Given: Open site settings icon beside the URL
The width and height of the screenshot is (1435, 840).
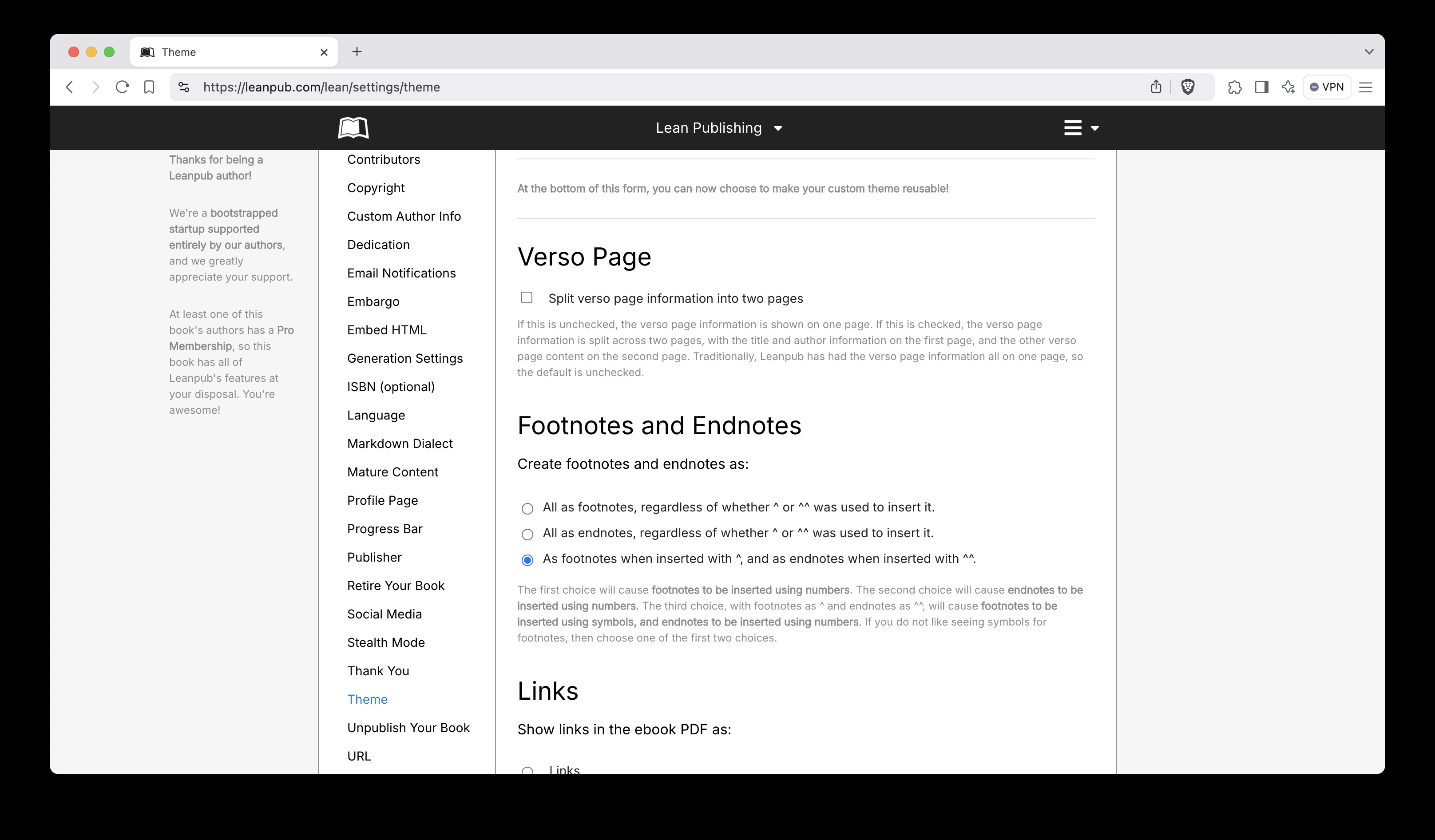Looking at the screenshot, I should point(183,87).
